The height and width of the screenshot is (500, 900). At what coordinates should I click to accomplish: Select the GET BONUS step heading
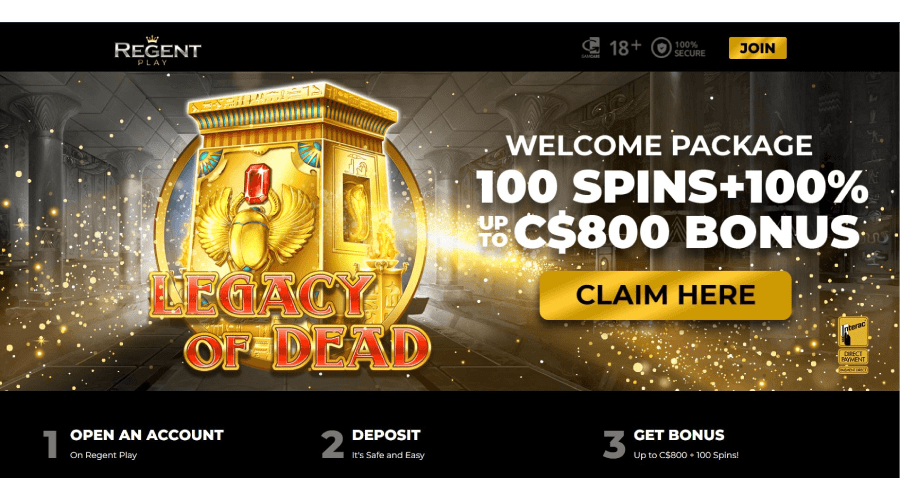(x=678, y=435)
